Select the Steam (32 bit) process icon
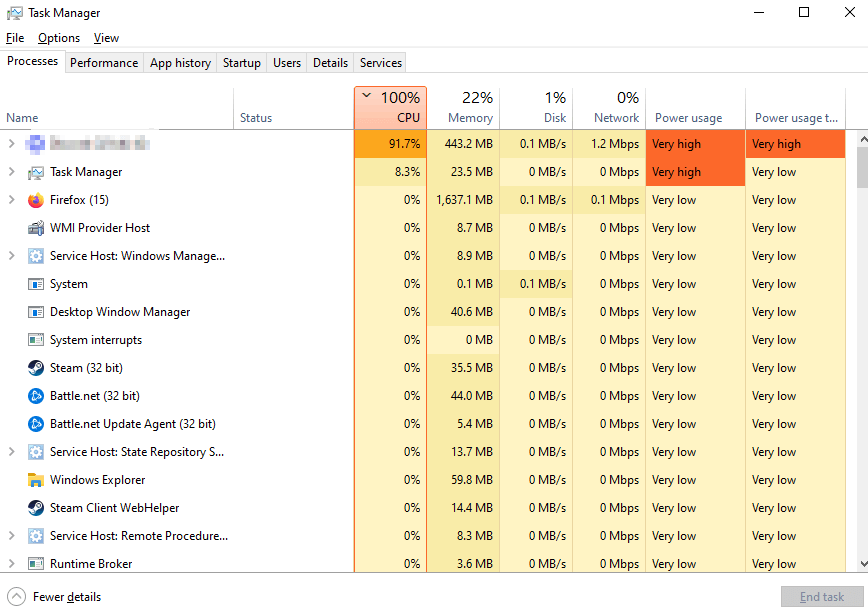The width and height of the screenshot is (868, 615). click(36, 368)
